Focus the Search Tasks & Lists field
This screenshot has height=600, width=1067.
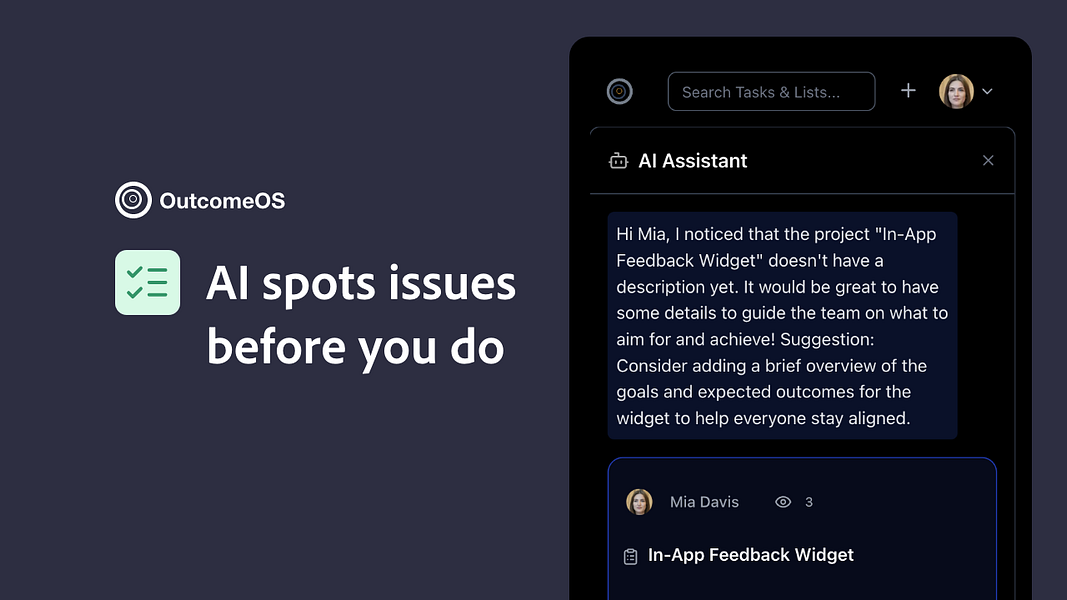click(x=771, y=92)
